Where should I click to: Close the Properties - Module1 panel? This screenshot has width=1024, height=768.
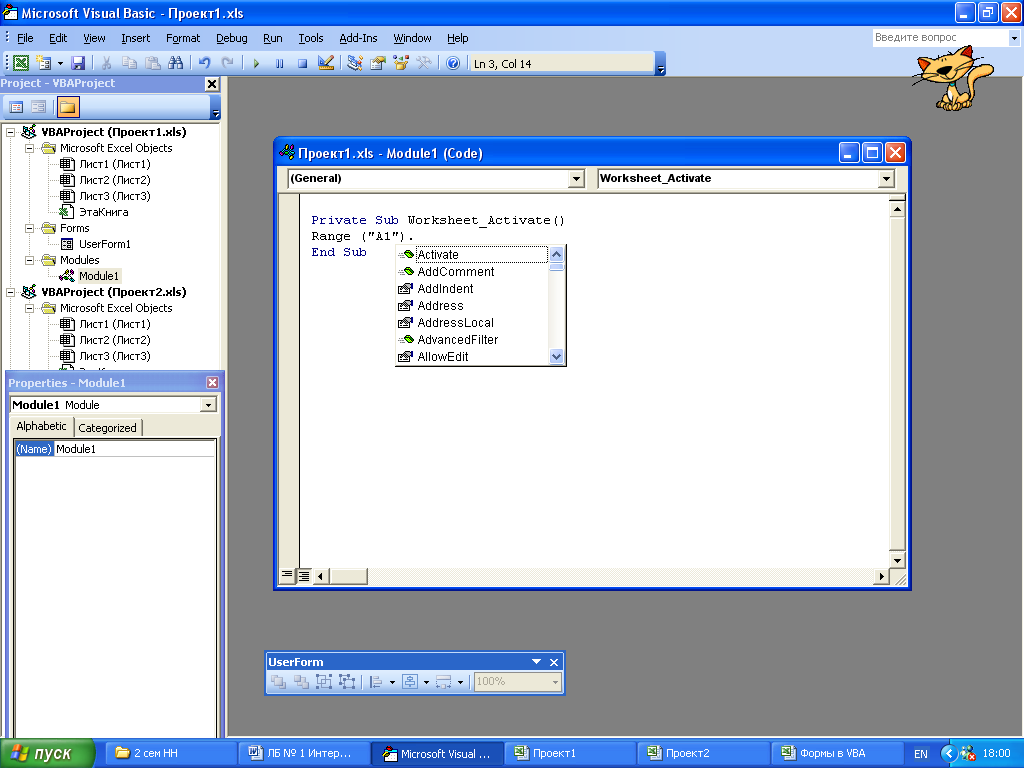pos(212,383)
